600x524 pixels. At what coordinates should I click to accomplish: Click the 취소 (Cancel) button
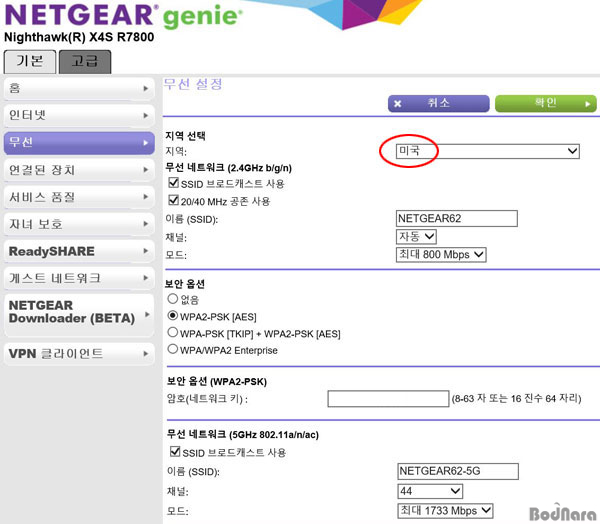click(x=439, y=104)
